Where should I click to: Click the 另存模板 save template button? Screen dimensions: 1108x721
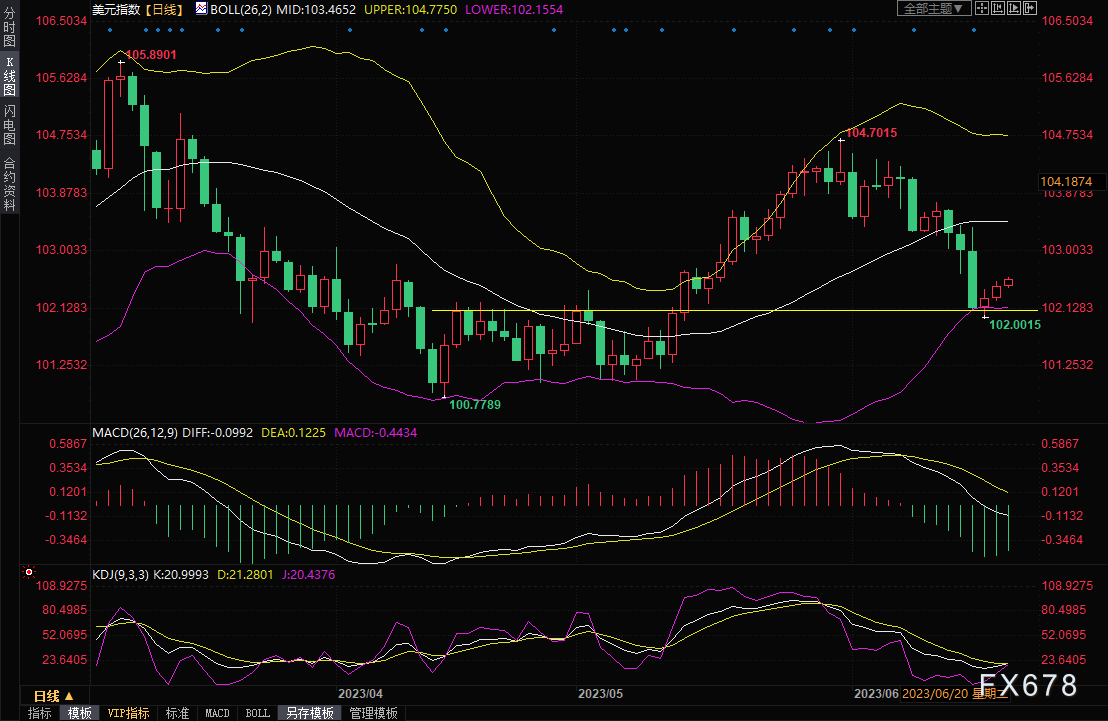pyautogui.click(x=310, y=713)
